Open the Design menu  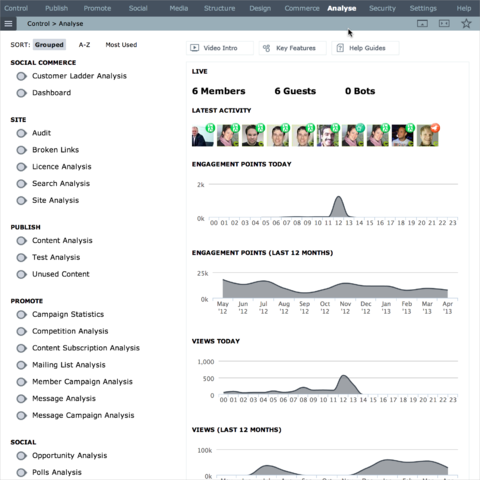click(x=260, y=8)
